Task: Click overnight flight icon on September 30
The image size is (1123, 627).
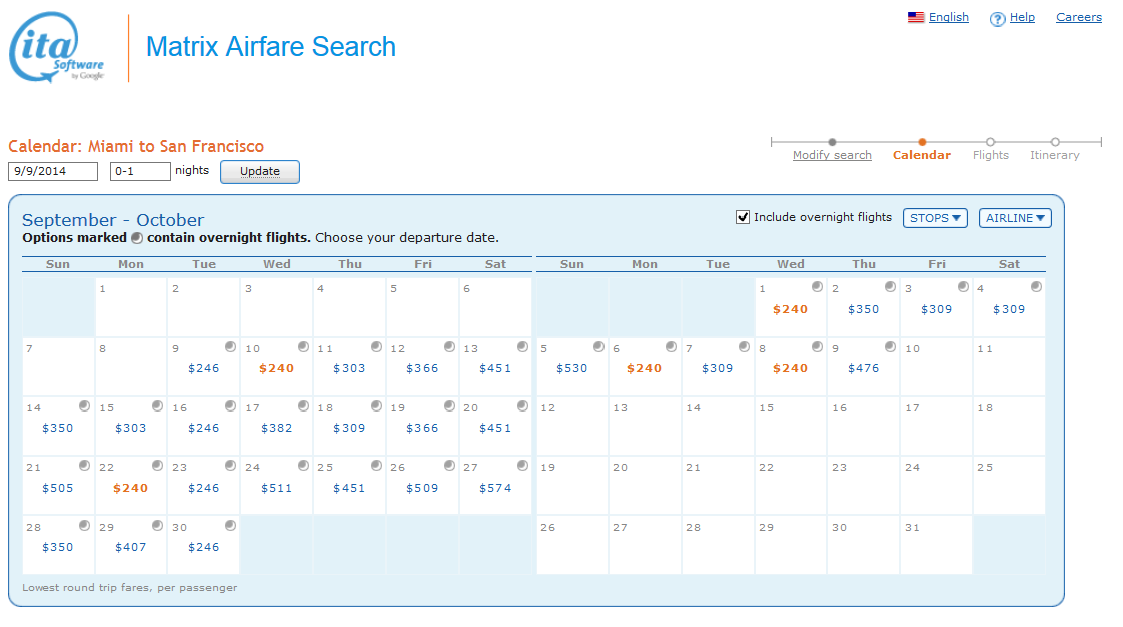Action: [x=230, y=526]
